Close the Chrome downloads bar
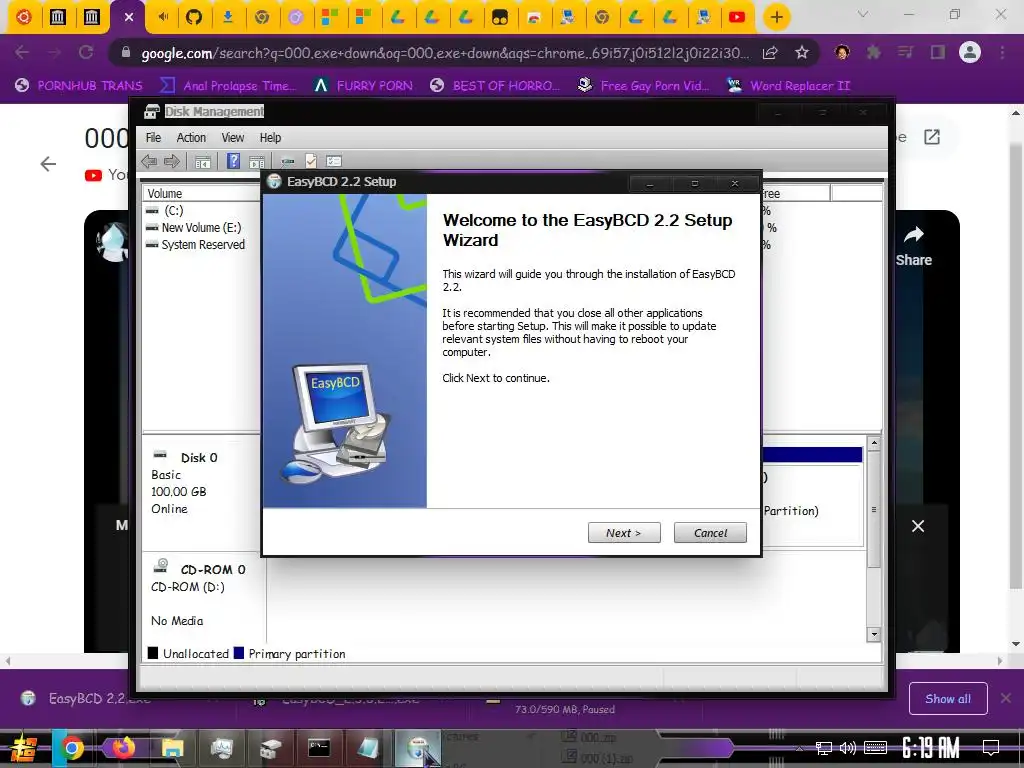The image size is (1024, 768). pyautogui.click(x=1006, y=699)
